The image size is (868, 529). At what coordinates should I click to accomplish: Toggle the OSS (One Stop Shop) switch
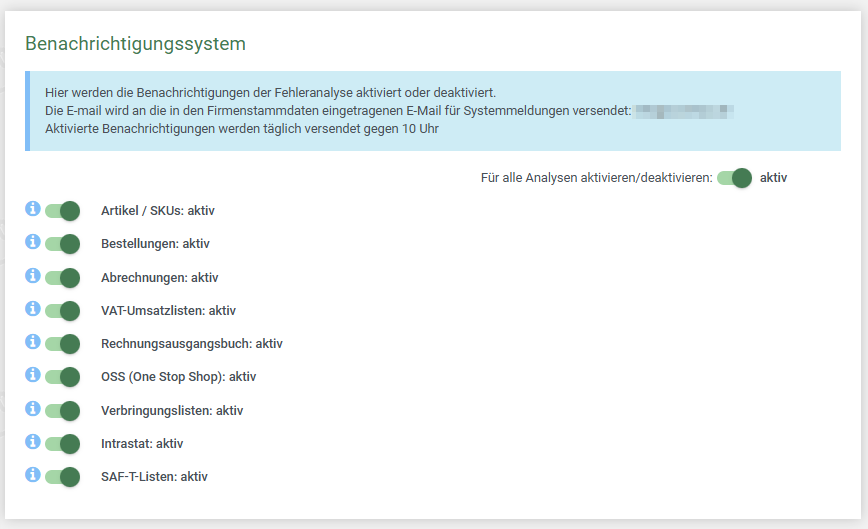click(62, 377)
